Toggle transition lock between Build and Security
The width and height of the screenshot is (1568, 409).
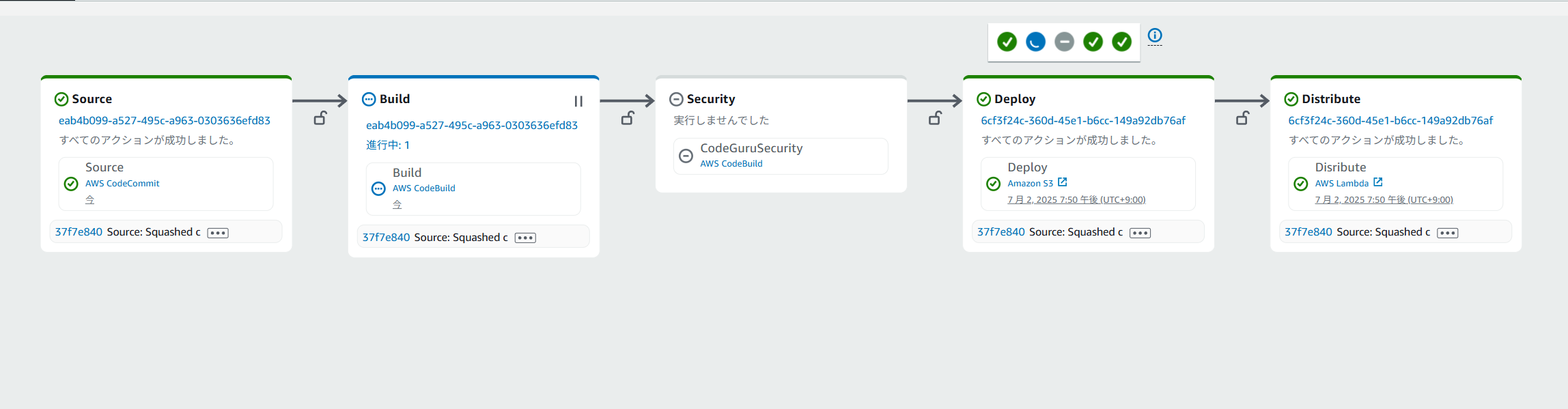point(627,118)
